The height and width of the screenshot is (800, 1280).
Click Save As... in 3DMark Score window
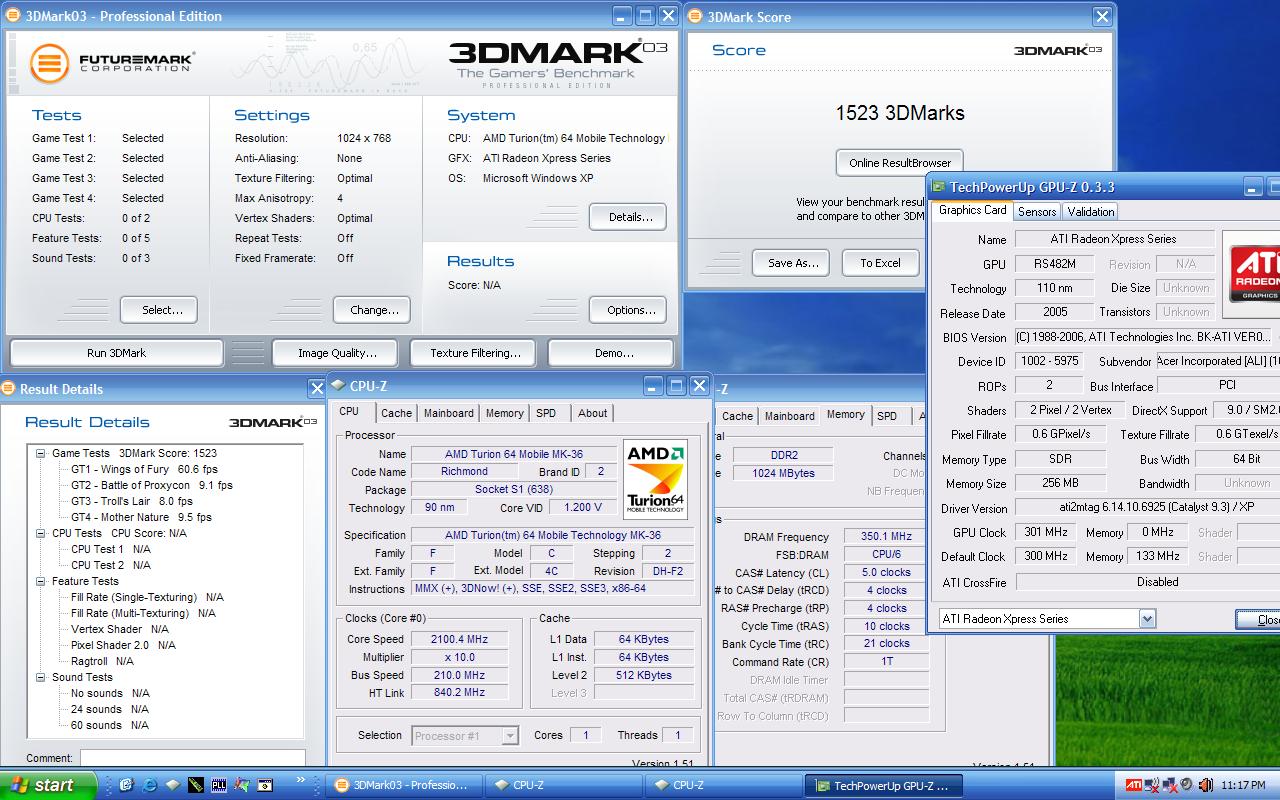click(793, 263)
